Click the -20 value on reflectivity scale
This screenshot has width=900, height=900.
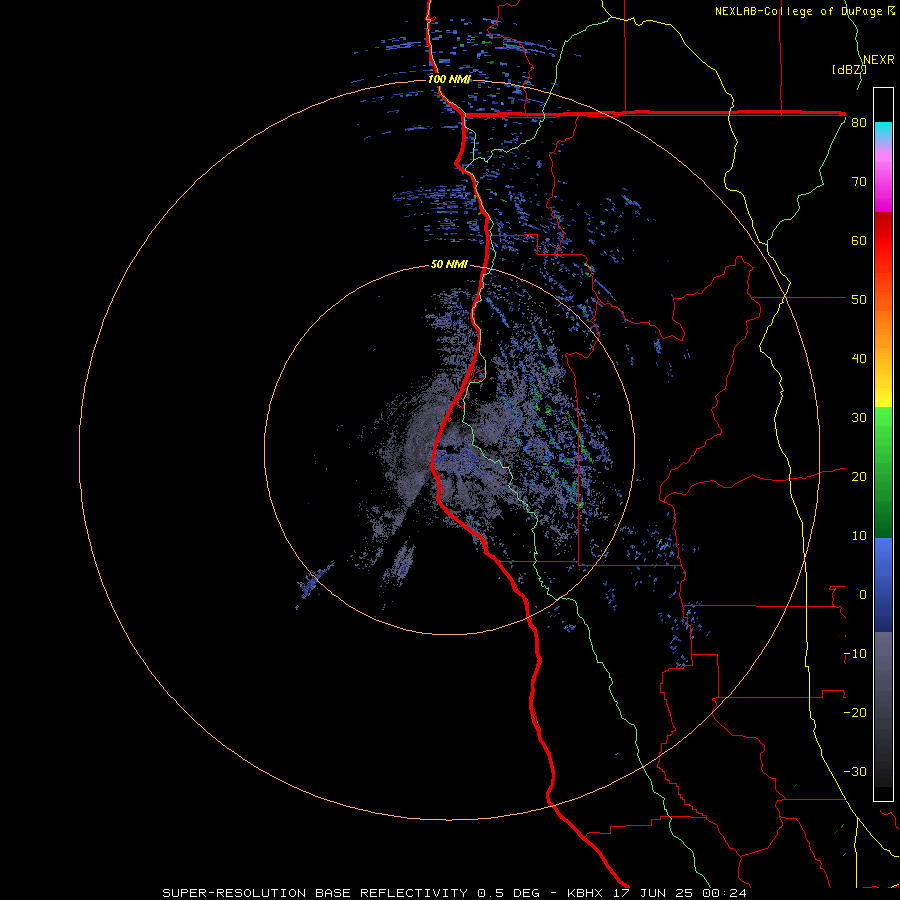[855, 713]
